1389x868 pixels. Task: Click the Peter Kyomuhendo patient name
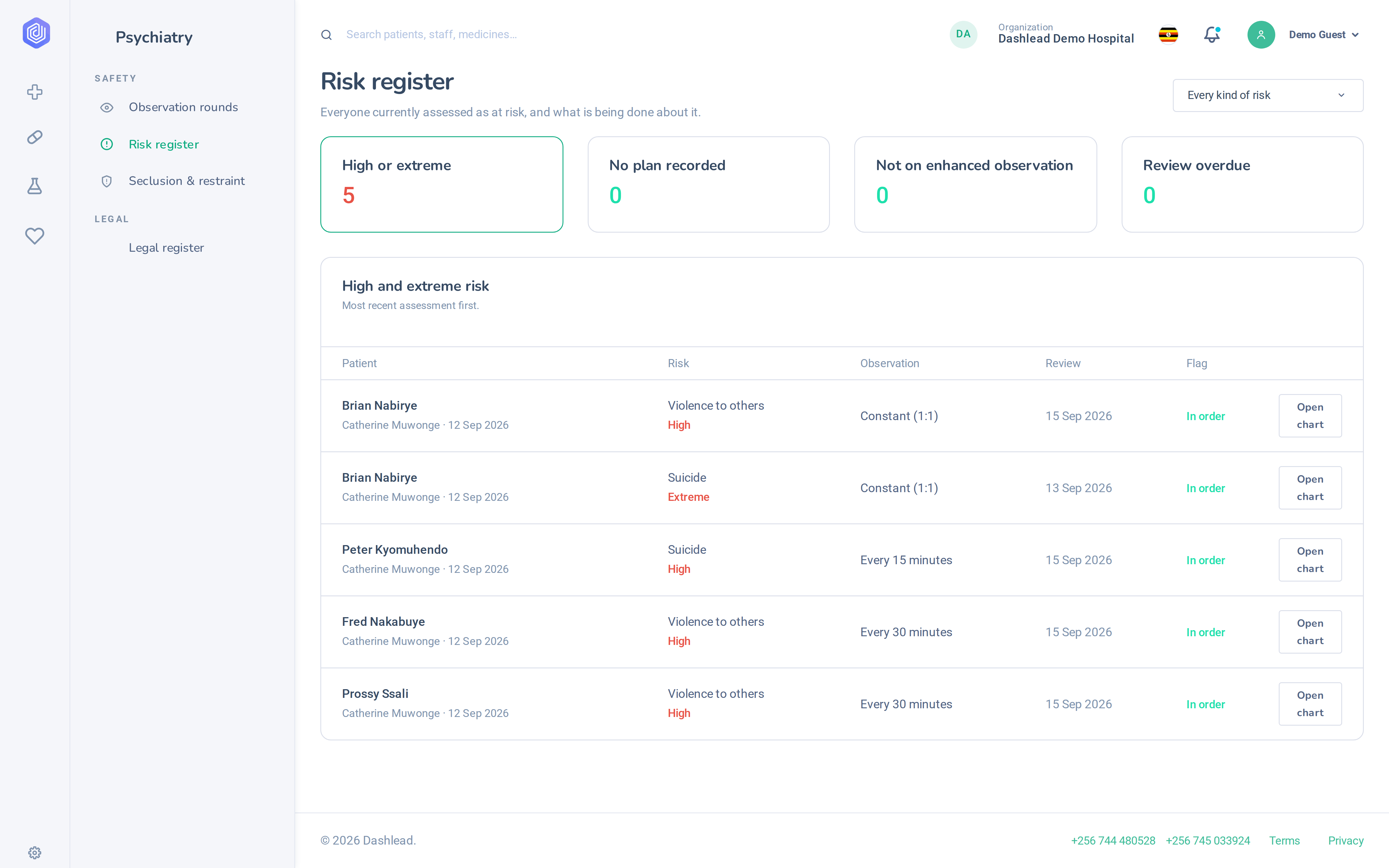(395, 550)
